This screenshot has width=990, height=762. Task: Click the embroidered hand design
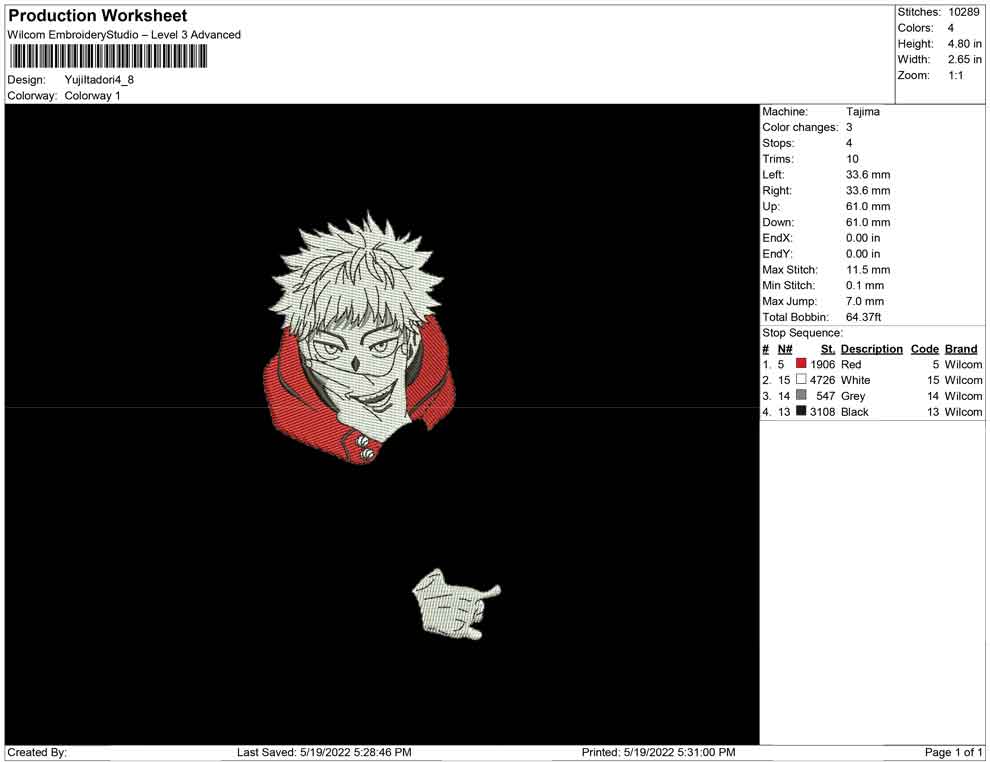point(456,604)
